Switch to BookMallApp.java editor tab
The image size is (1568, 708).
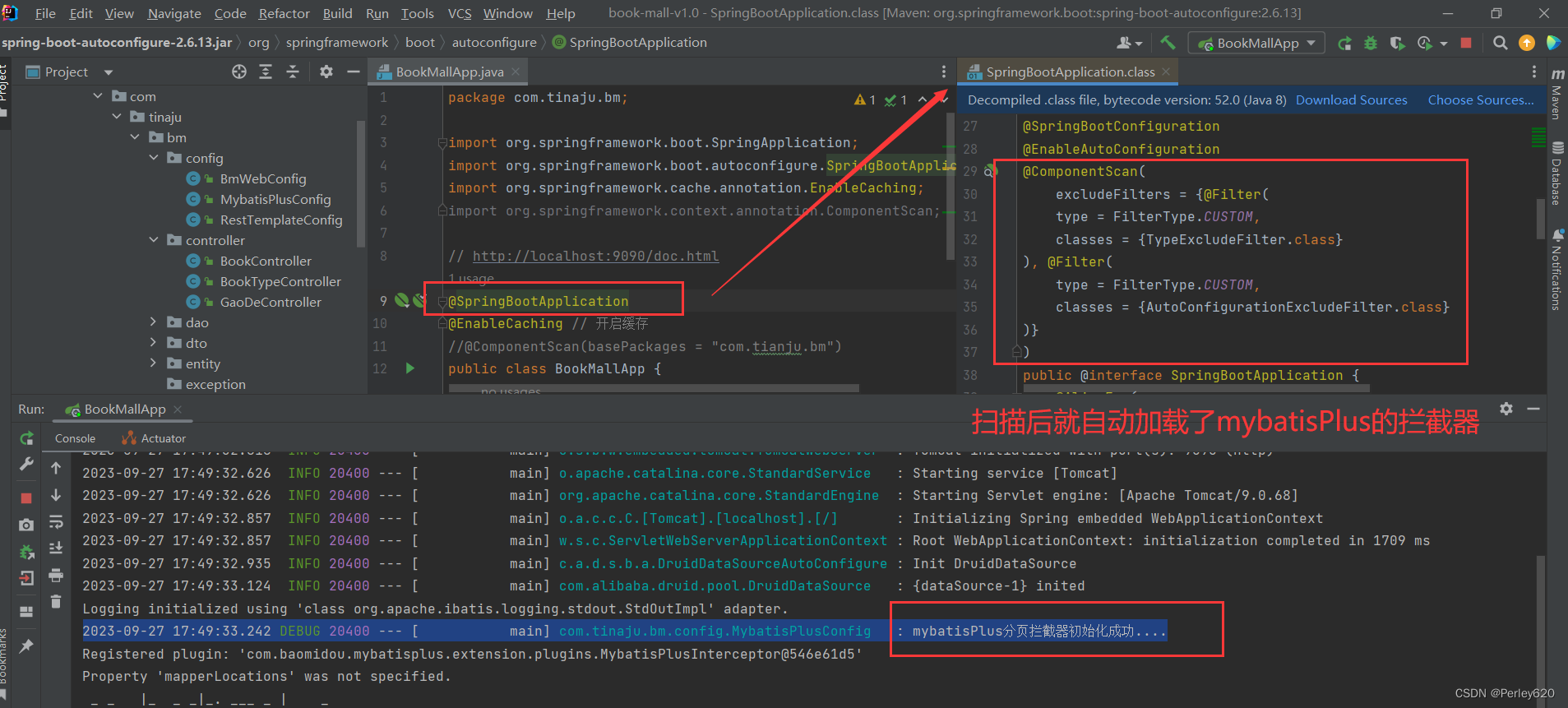pyautogui.click(x=449, y=72)
